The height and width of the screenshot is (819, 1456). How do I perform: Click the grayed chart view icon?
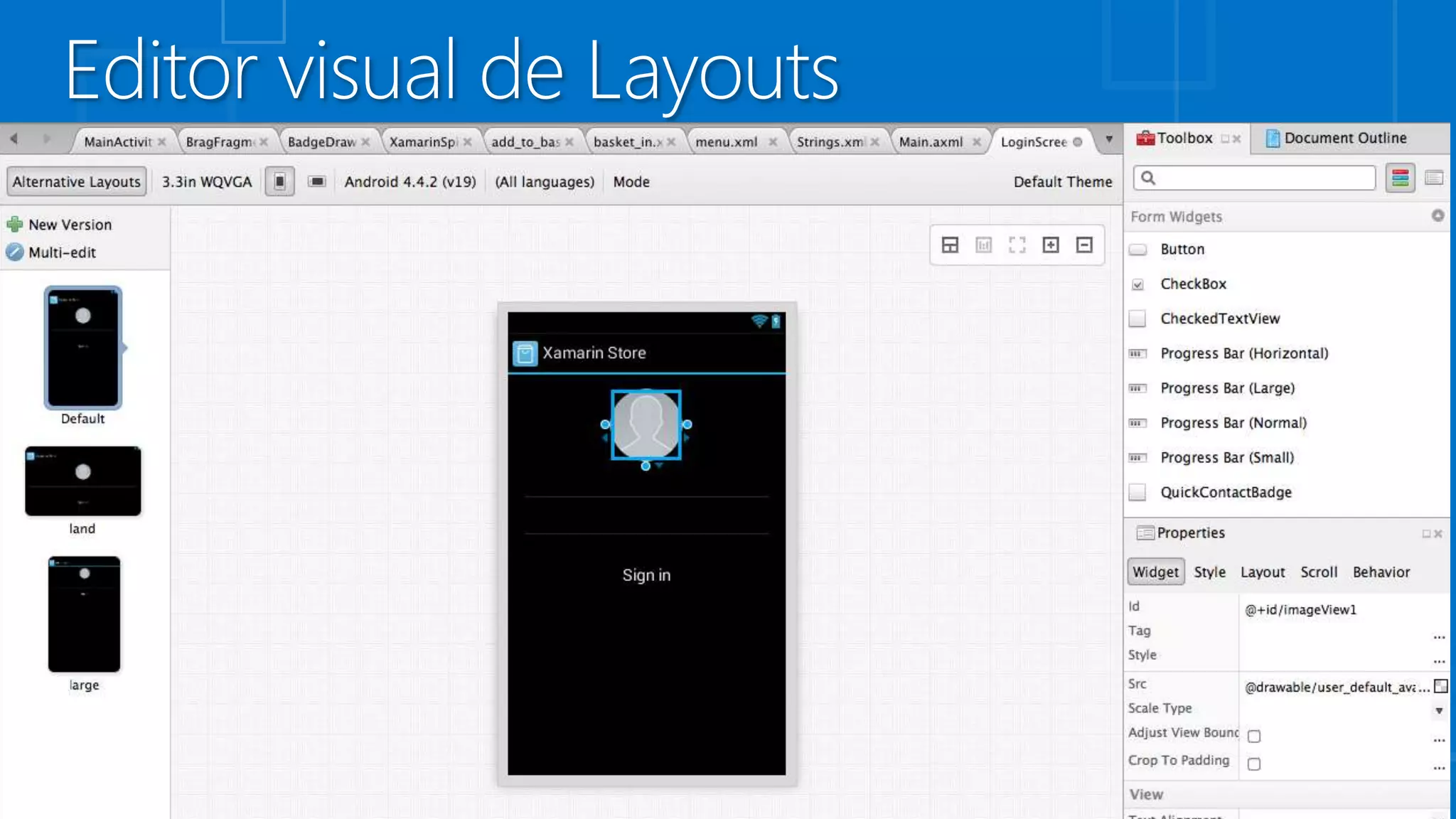tap(983, 245)
